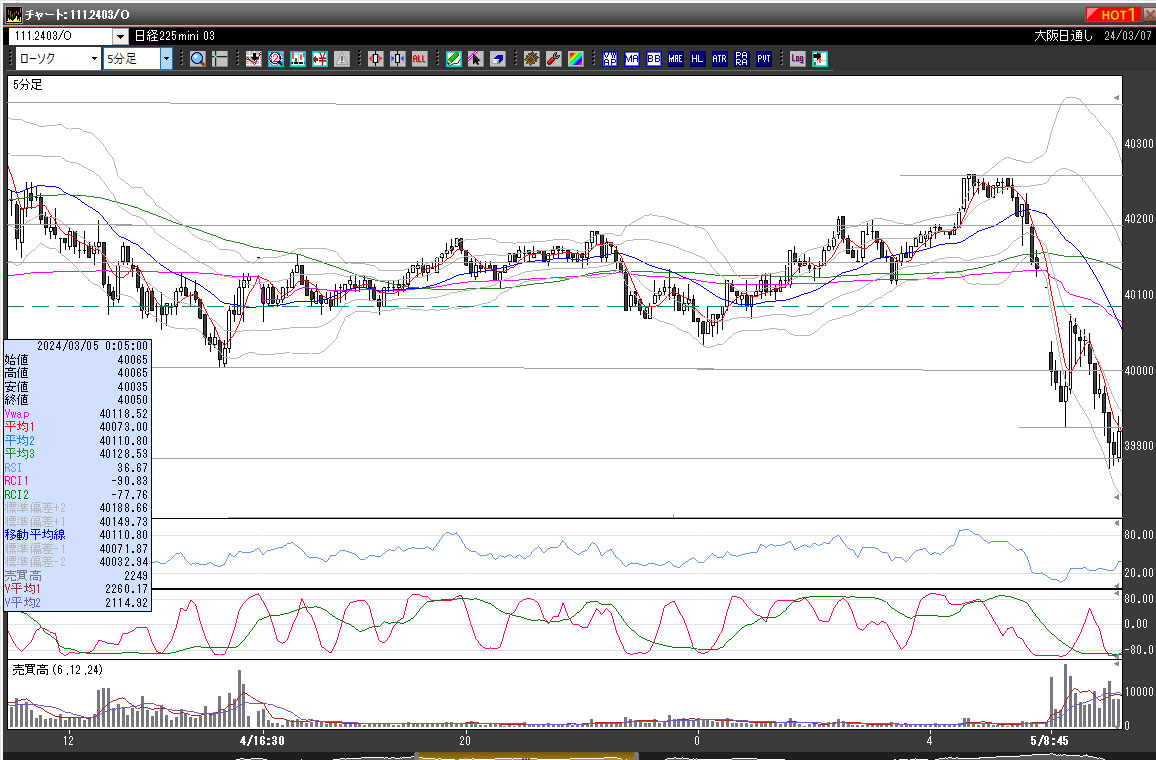Click the RCI1 row in the data panel
Image resolution: width=1156 pixels, height=760 pixels.
click(77, 481)
